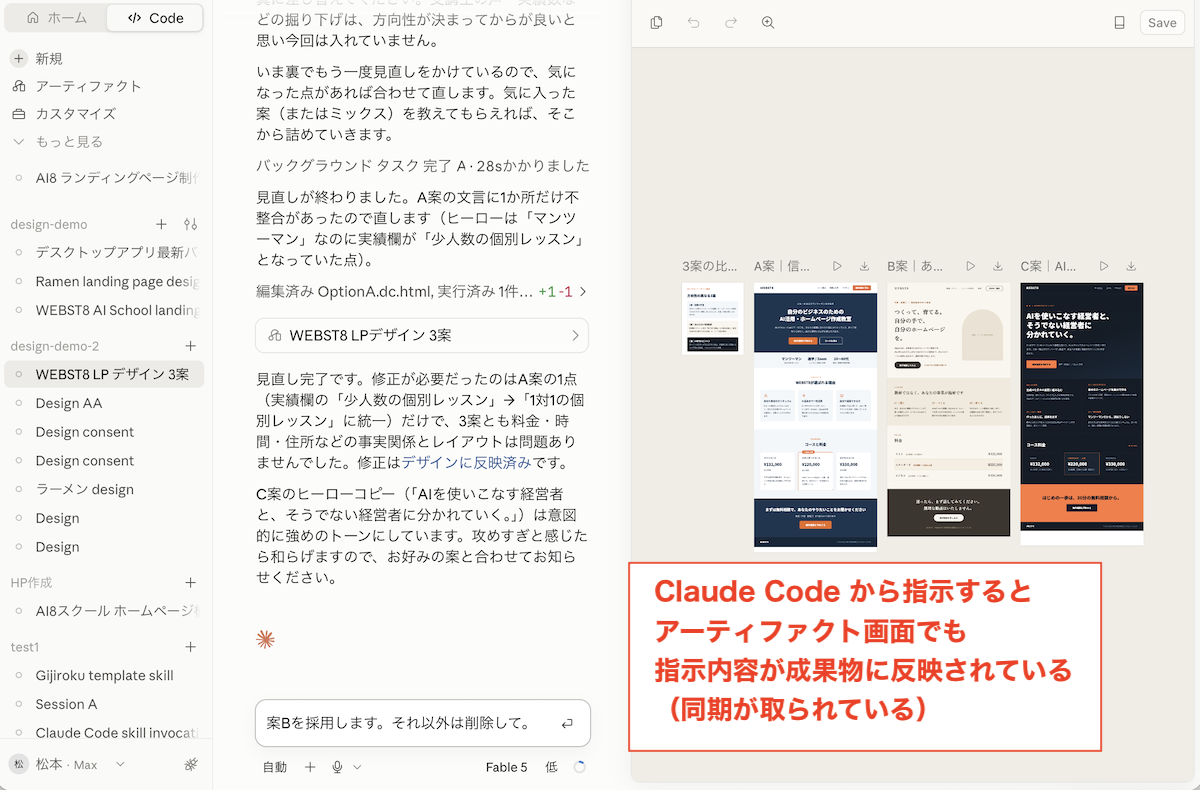Open the Ramen landing page design session
The image size is (1200, 790).
click(x=106, y=281)
